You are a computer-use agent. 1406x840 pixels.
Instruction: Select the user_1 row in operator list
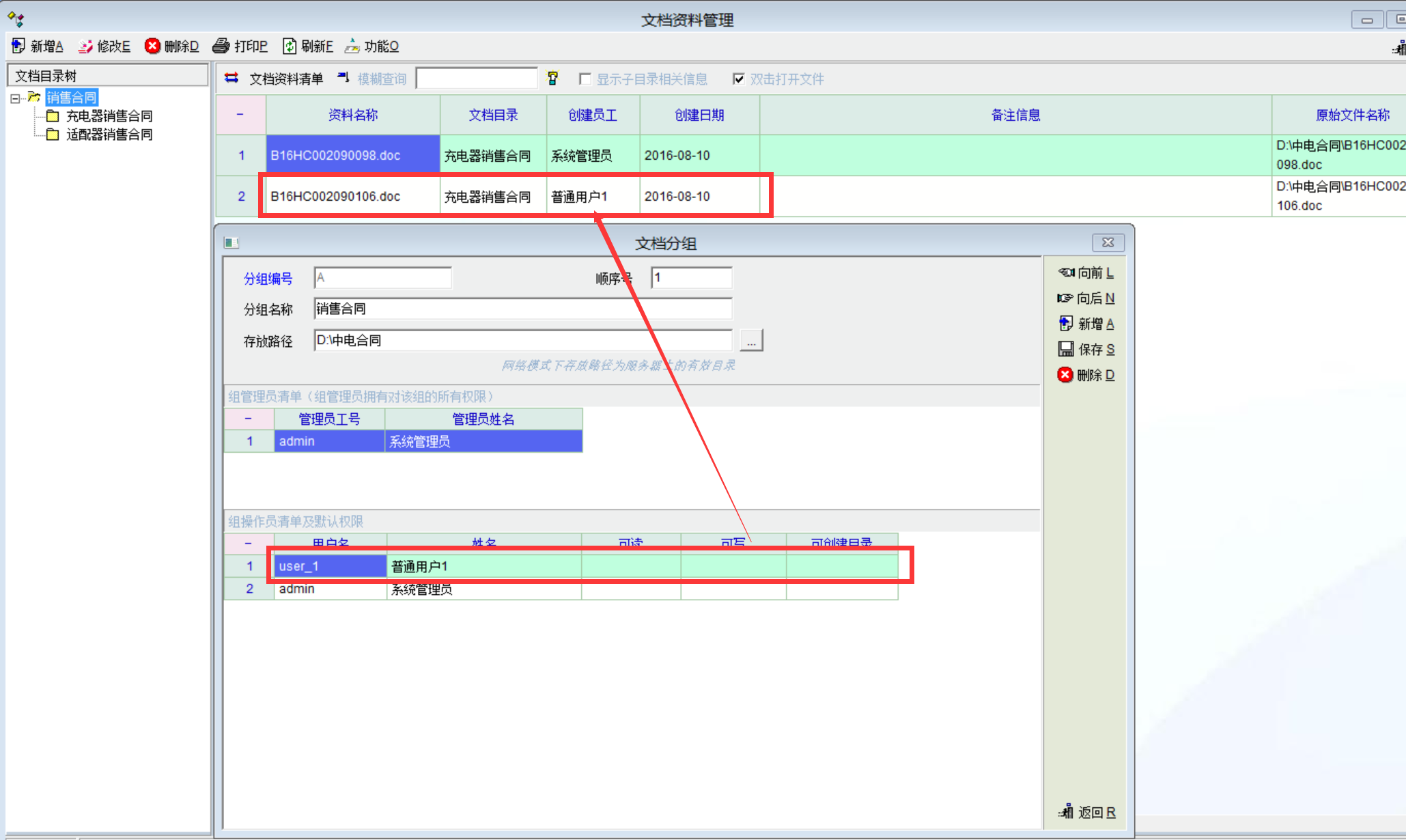(330, 566)
